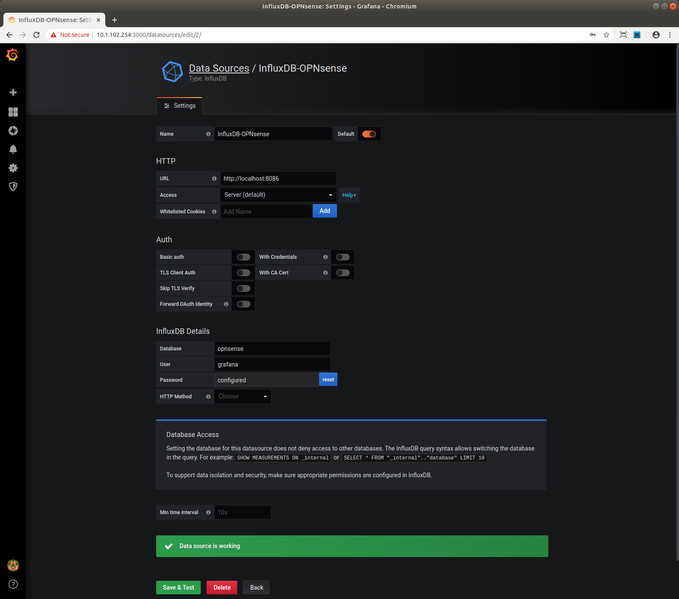The image size is (679, 599).
Task: Open a new browser tab
Action: click(x=114, y=20)
